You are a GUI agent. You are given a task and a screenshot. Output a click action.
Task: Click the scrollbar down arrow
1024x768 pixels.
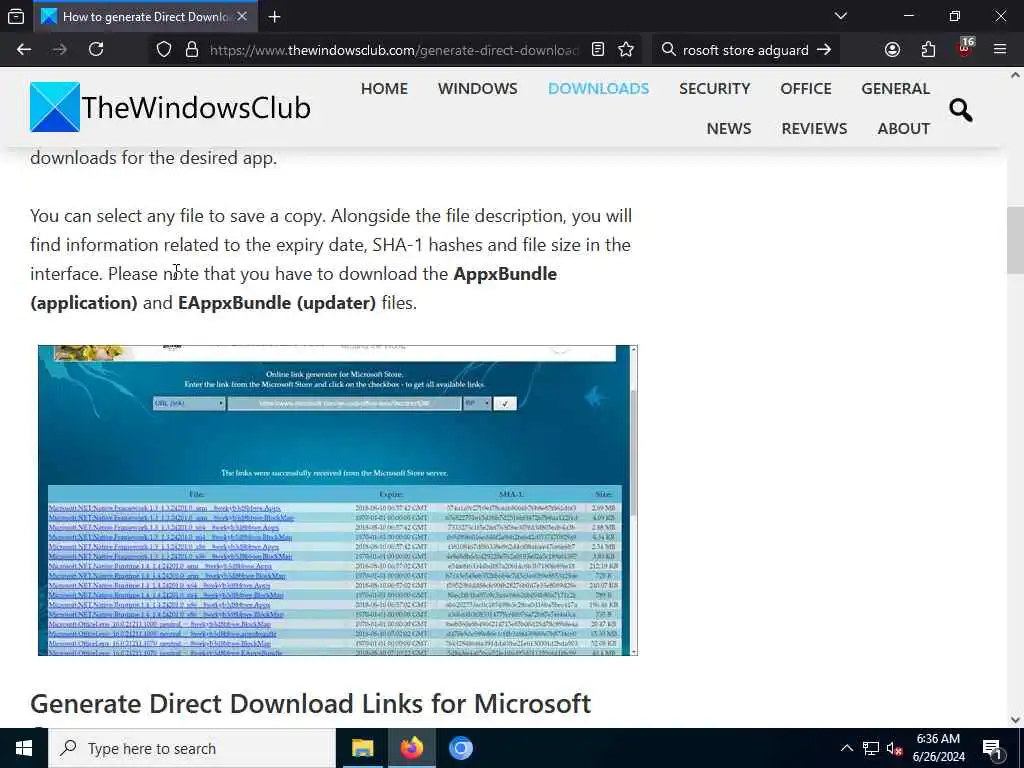pos(1015,720)
